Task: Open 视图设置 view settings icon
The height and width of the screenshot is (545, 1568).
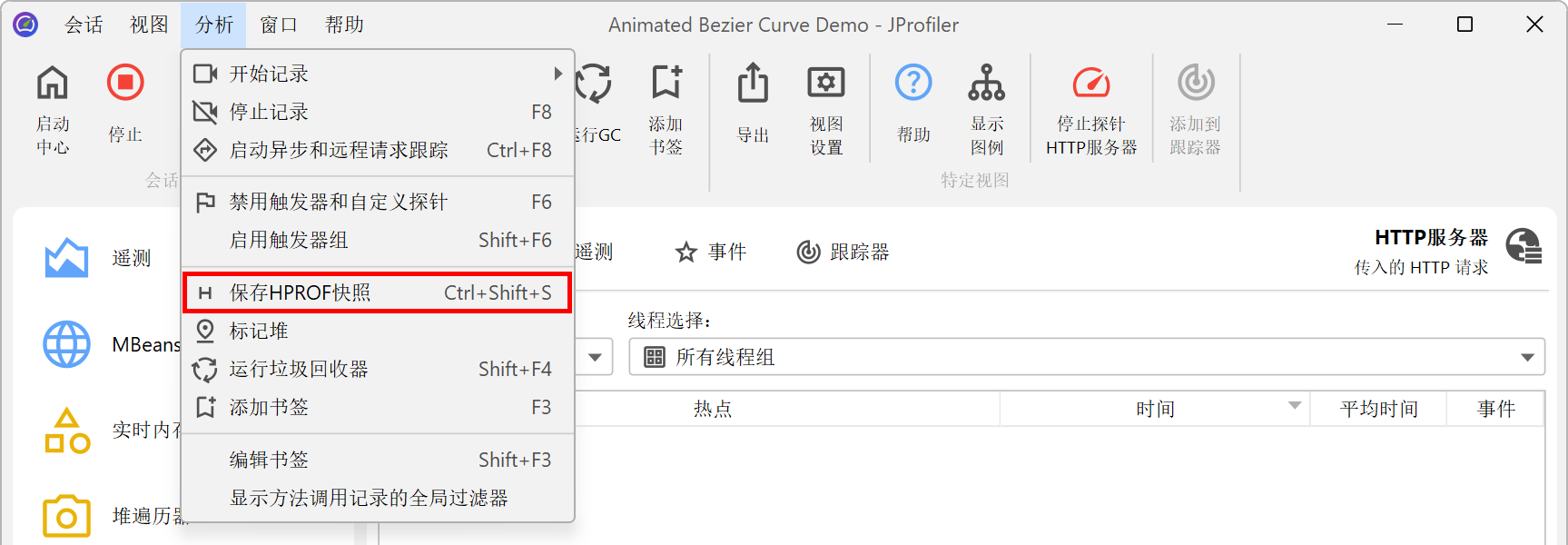Action: coord(826,83)
